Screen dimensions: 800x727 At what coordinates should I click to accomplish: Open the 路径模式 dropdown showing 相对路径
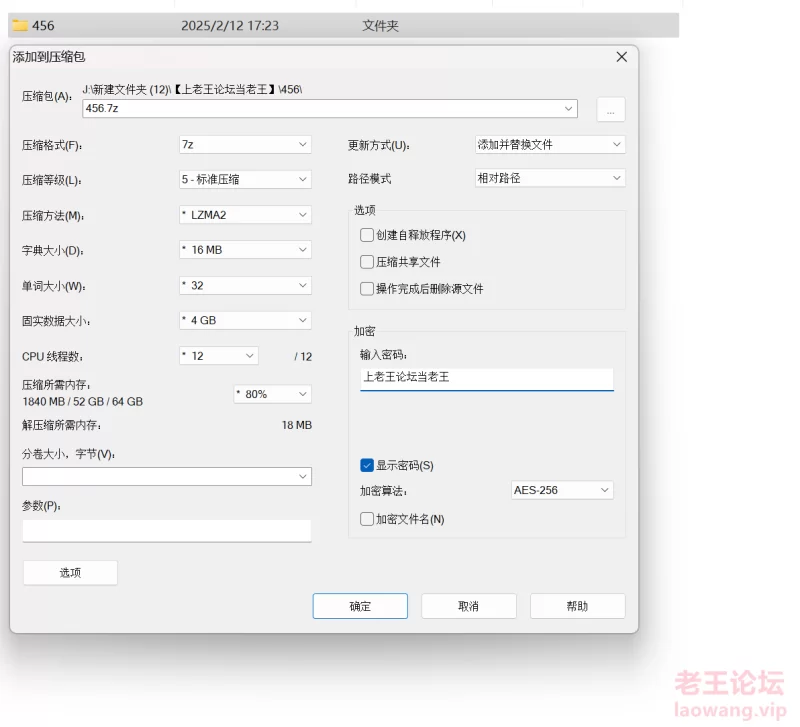tap(550, 178)
